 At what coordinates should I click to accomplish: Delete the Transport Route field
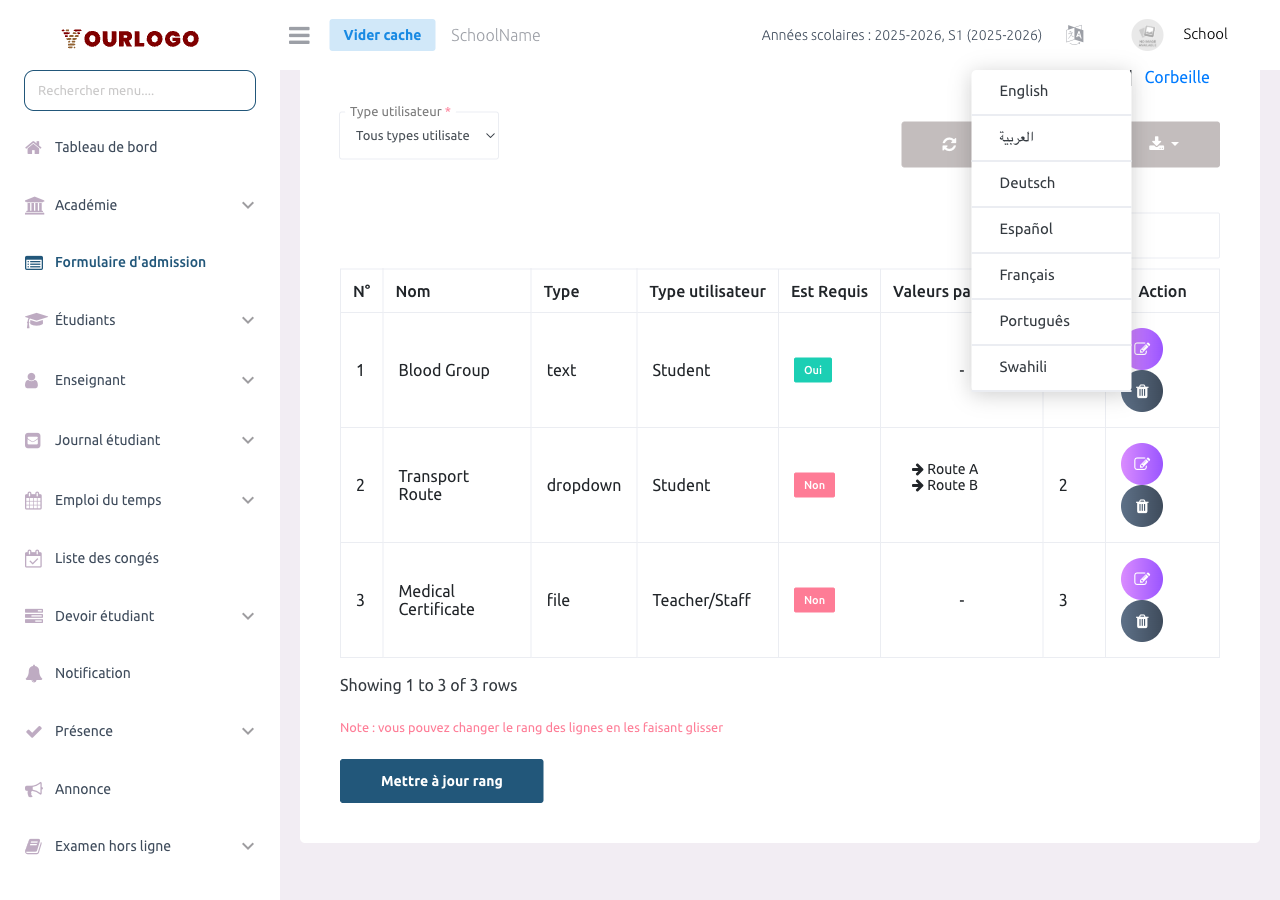1142,506
